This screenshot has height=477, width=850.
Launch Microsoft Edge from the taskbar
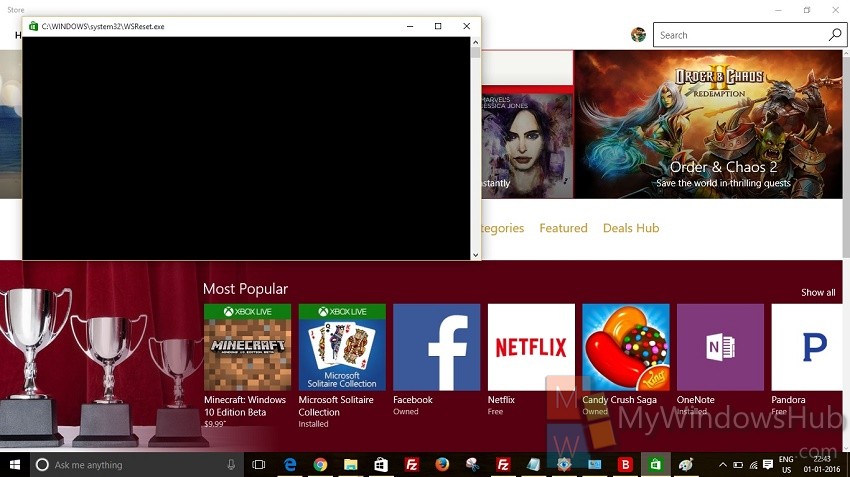[x=290, y=465]
